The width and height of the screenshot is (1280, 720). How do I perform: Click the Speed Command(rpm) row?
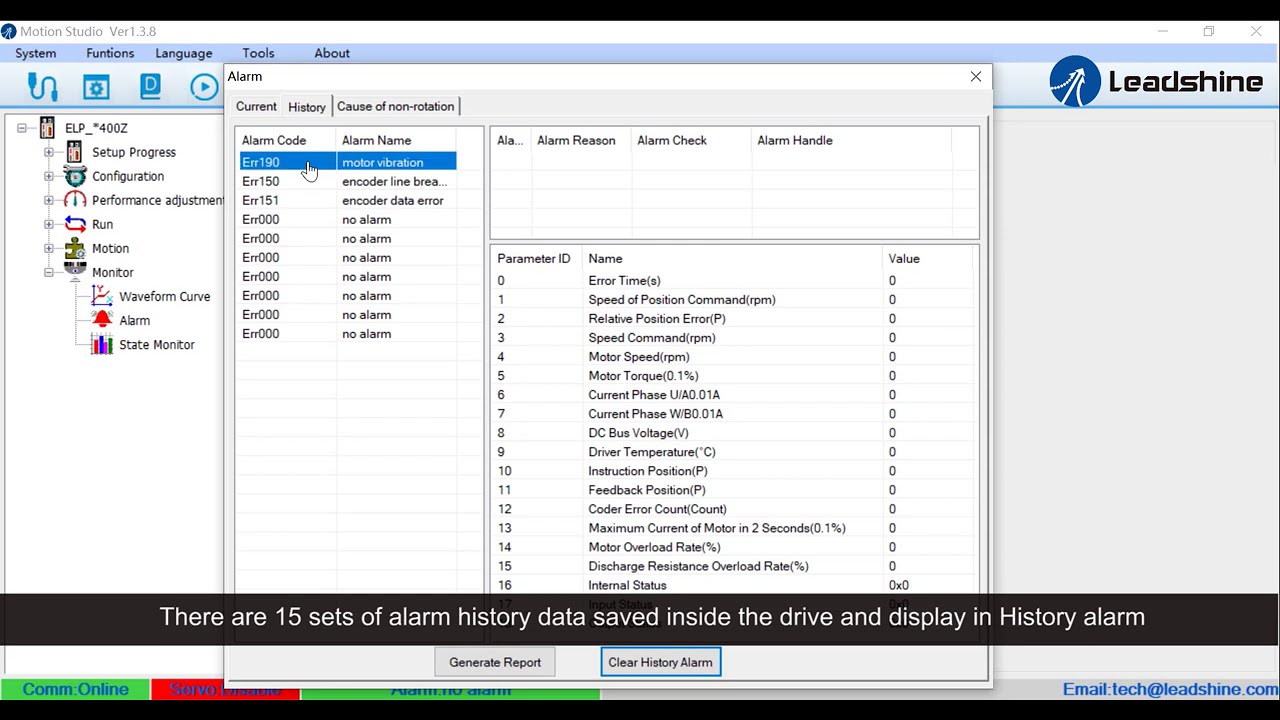point(733,337)
